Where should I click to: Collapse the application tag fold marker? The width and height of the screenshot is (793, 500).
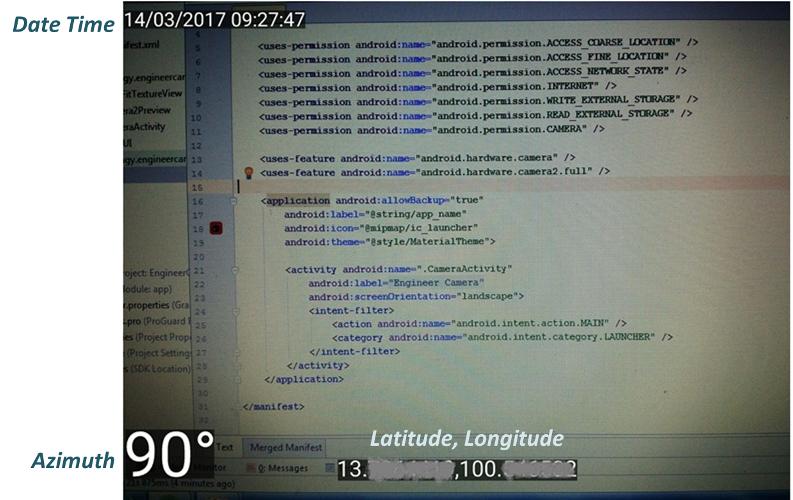pyautogui.click(x=234, y=201)
